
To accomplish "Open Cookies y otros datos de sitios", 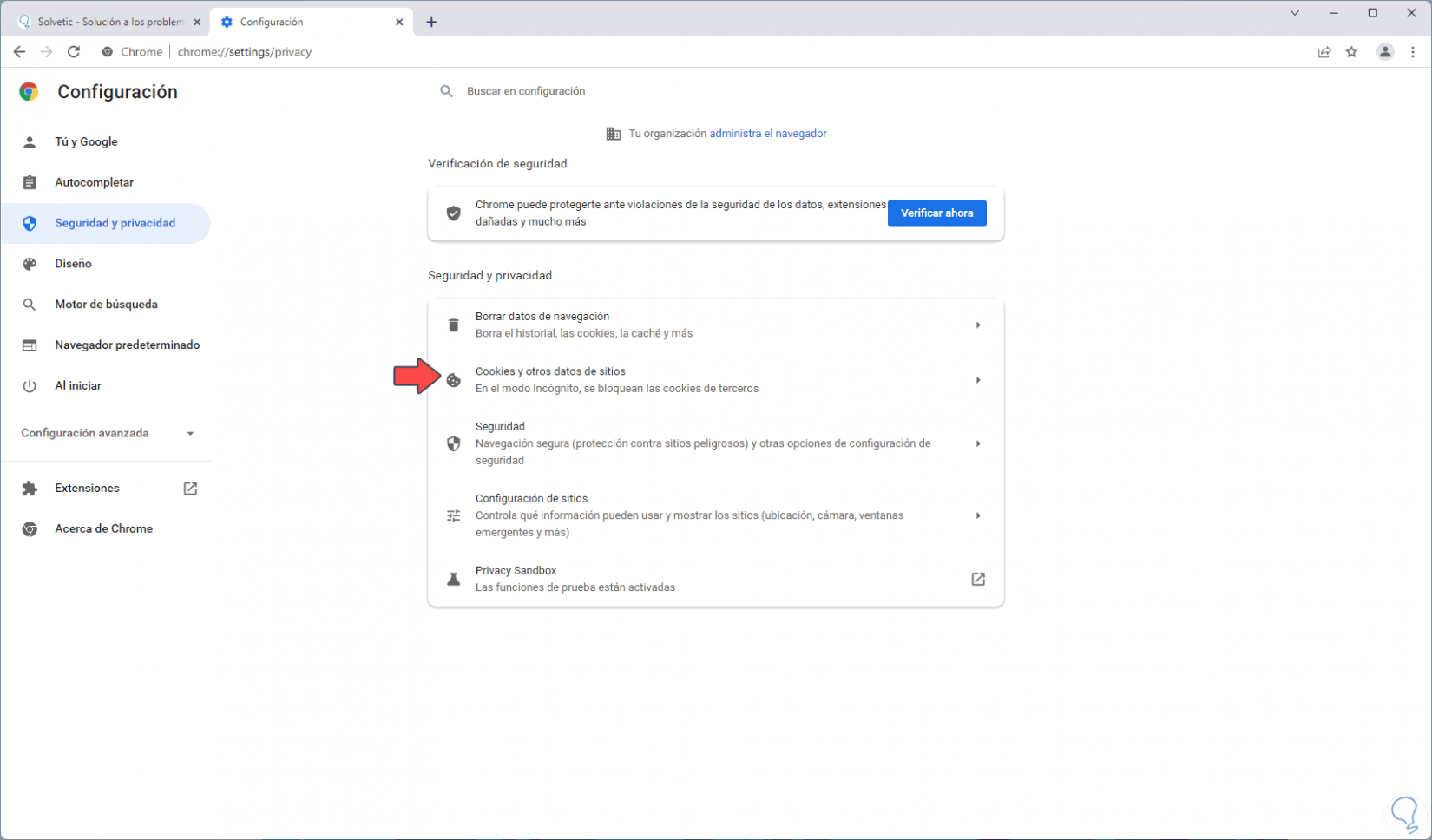I will pos(716,380).
